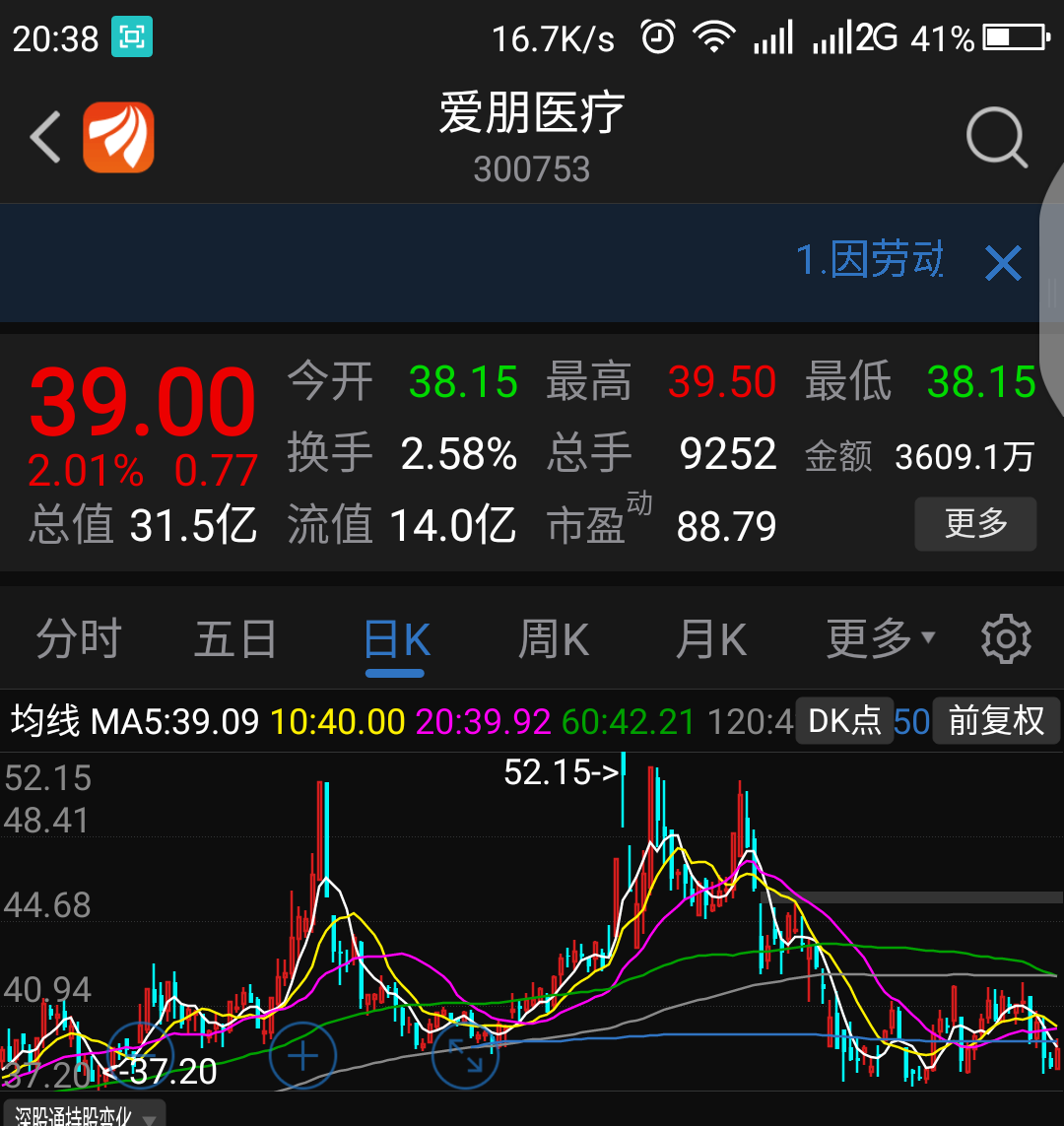
Task: Tap the screenshot icon in the status bar
Action: click(x=133, y=35)
